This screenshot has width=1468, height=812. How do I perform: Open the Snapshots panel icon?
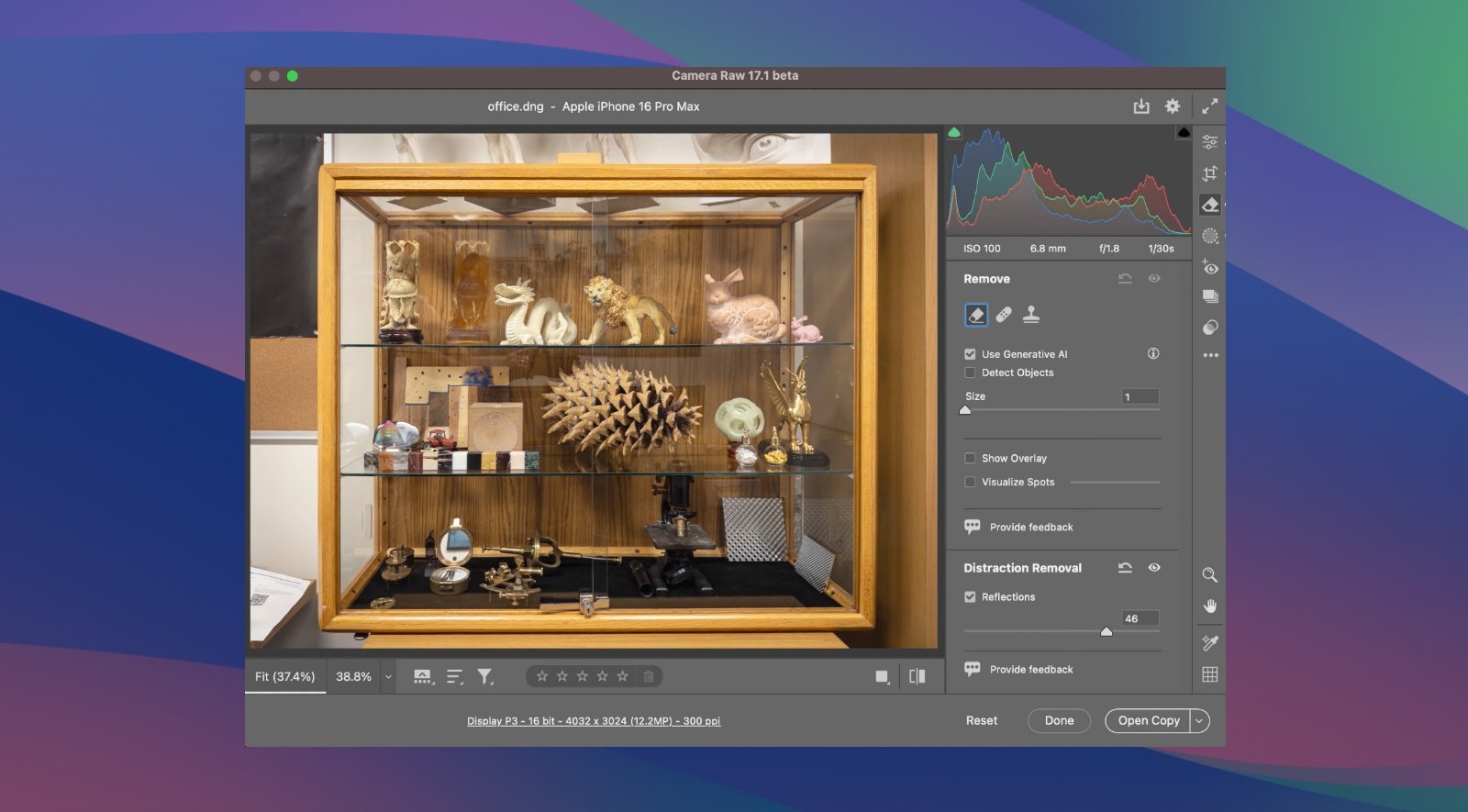pos(1210,296)
